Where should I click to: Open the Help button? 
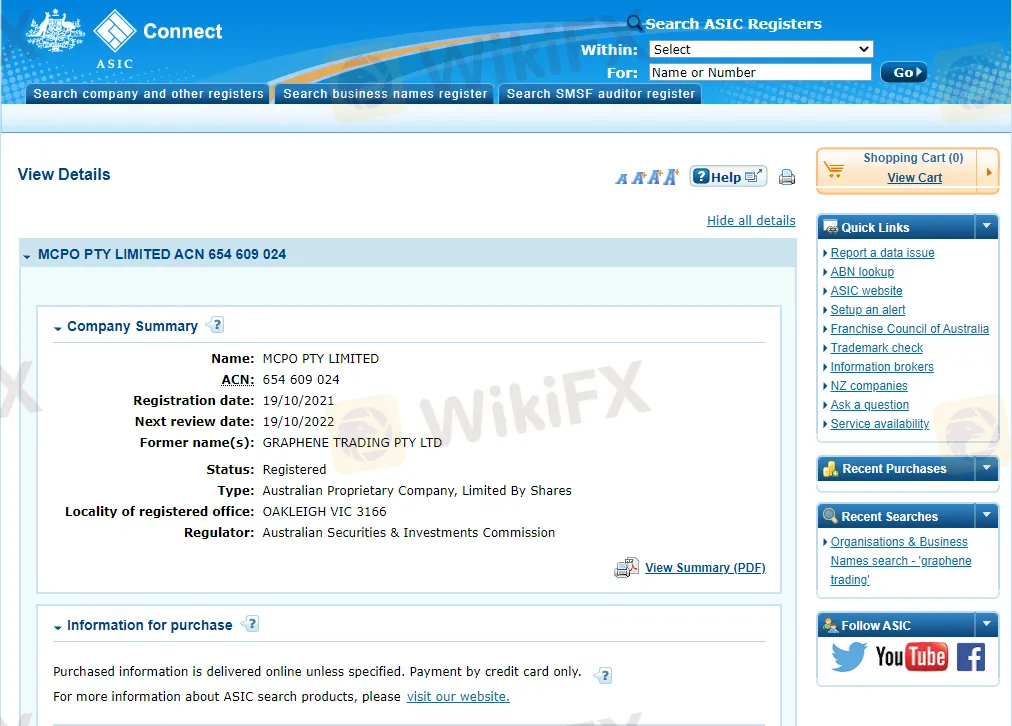tap(727, 177)
